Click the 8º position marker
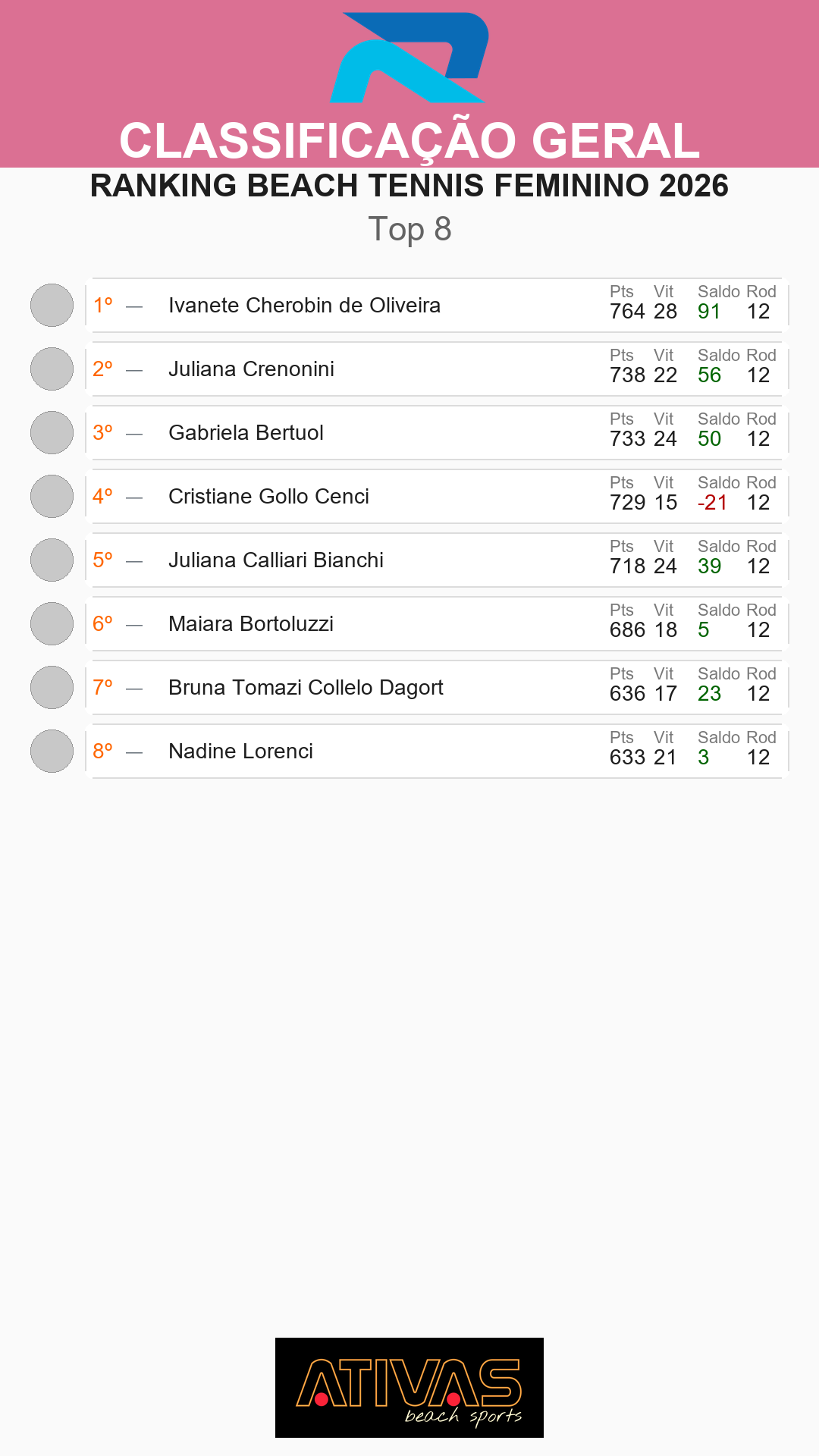Image resolution: width=819 pixels, height=1456 pixels. (x=102, y=751)
